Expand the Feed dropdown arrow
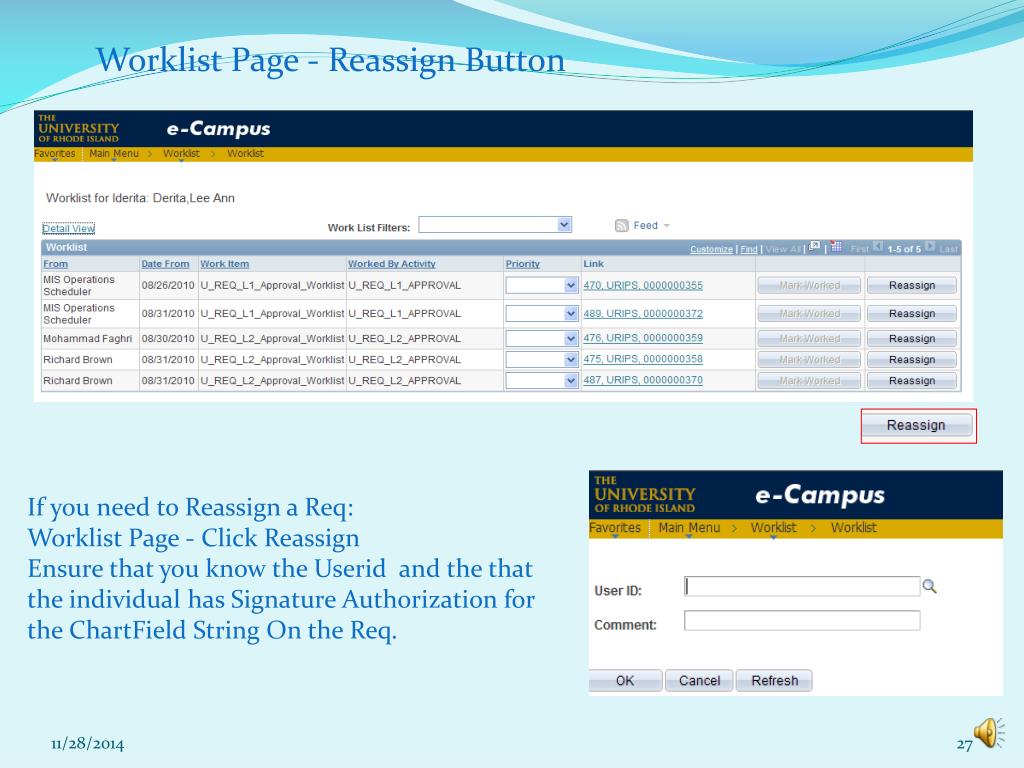The width and height of the screenshot is (1024, 768). point(667,225)
